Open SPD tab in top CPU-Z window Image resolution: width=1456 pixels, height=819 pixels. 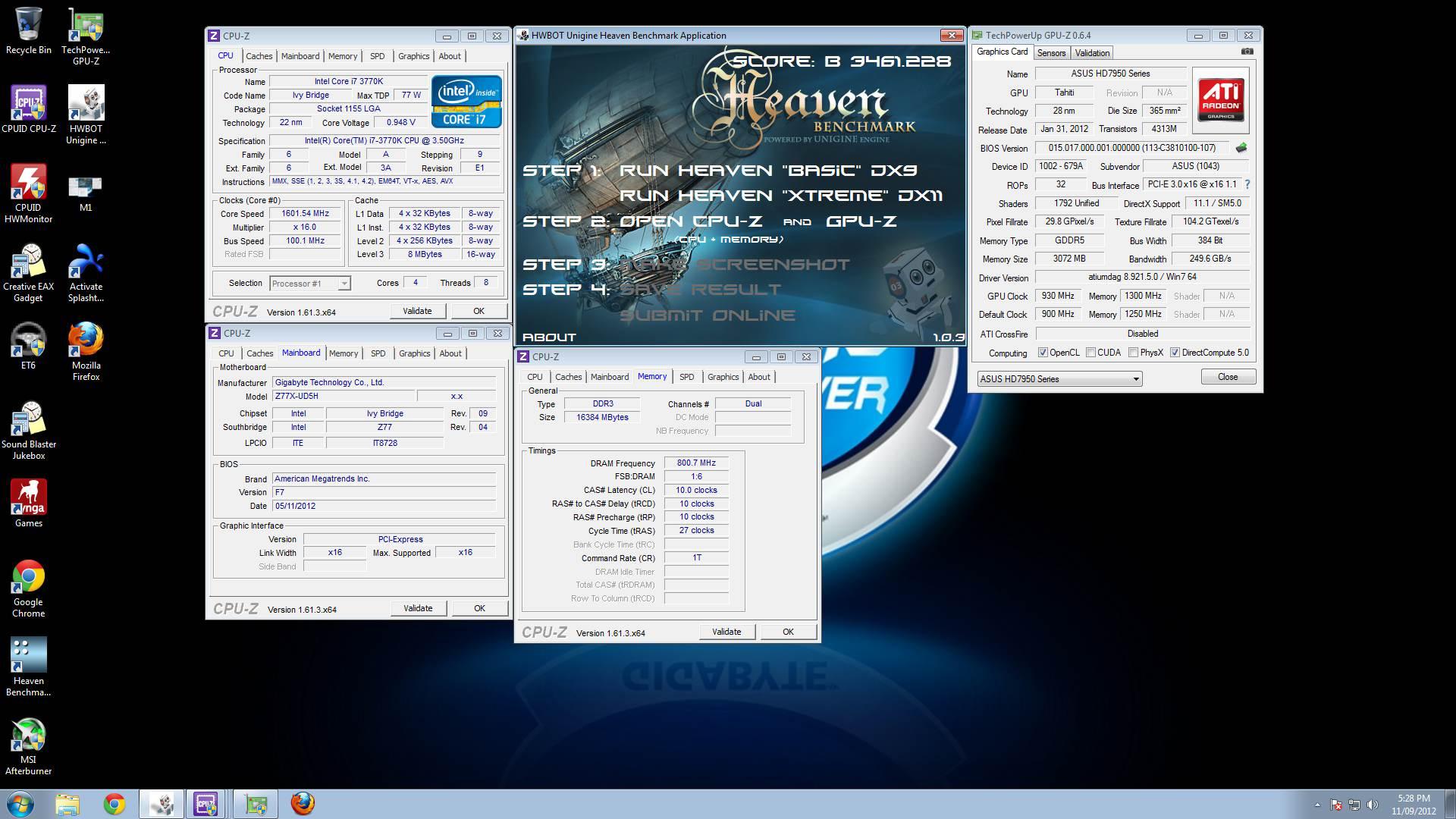coord(377,56)
